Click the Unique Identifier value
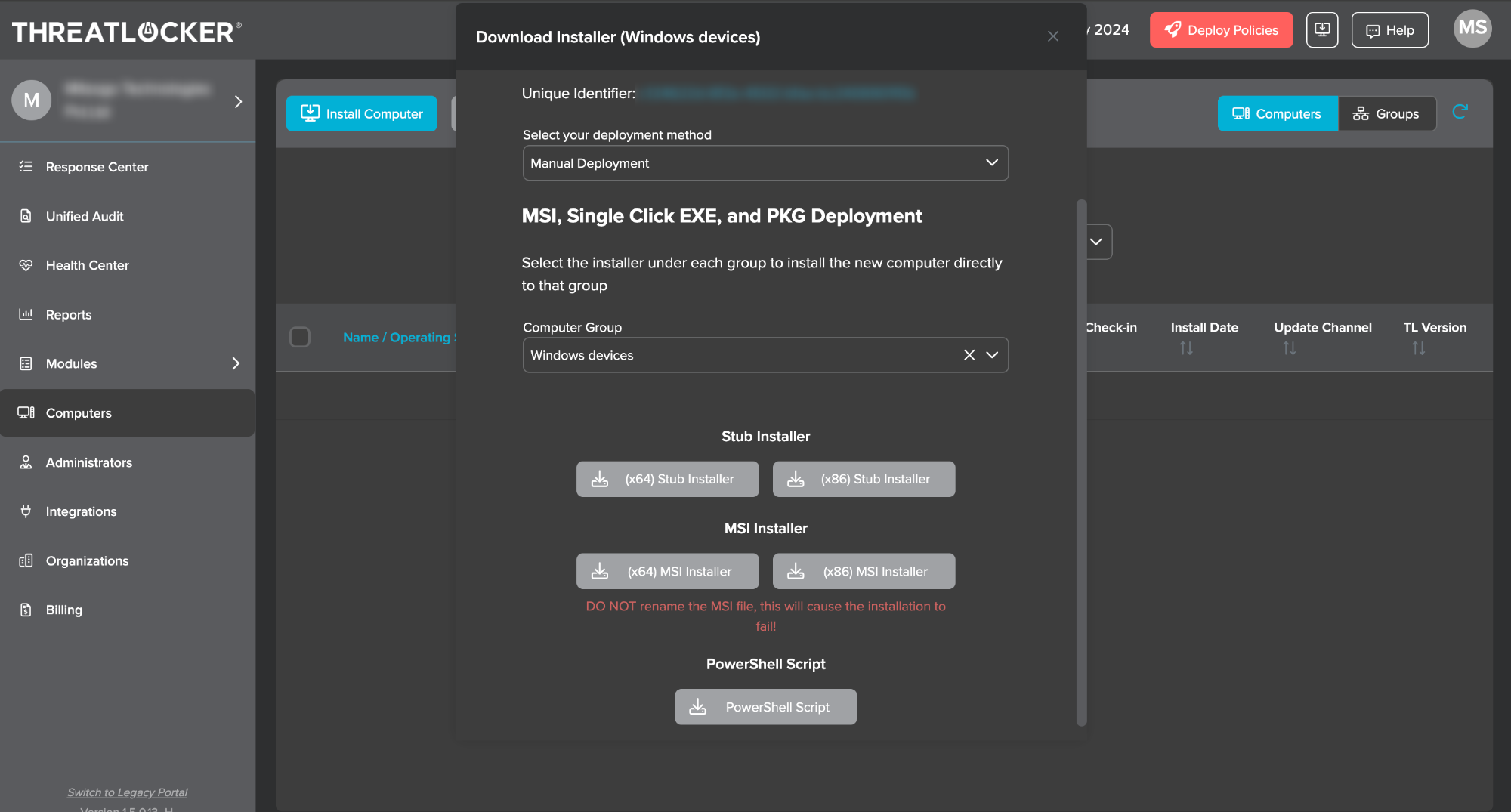Image resolution: width=1511 pixels, height=812 pixels. (778, 93)
